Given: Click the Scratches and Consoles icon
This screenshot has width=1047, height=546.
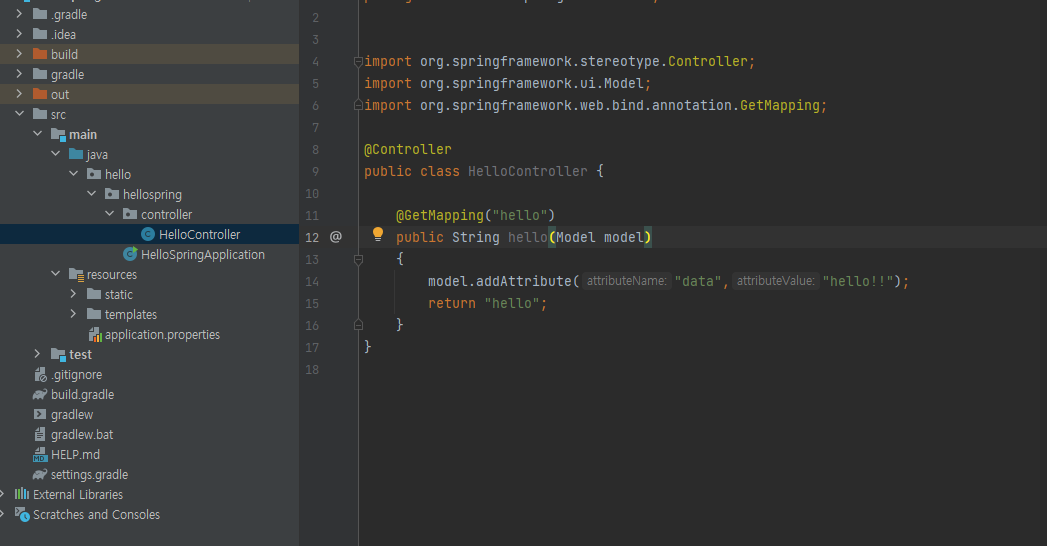Looking at the screenshot, I should point(22,515).
